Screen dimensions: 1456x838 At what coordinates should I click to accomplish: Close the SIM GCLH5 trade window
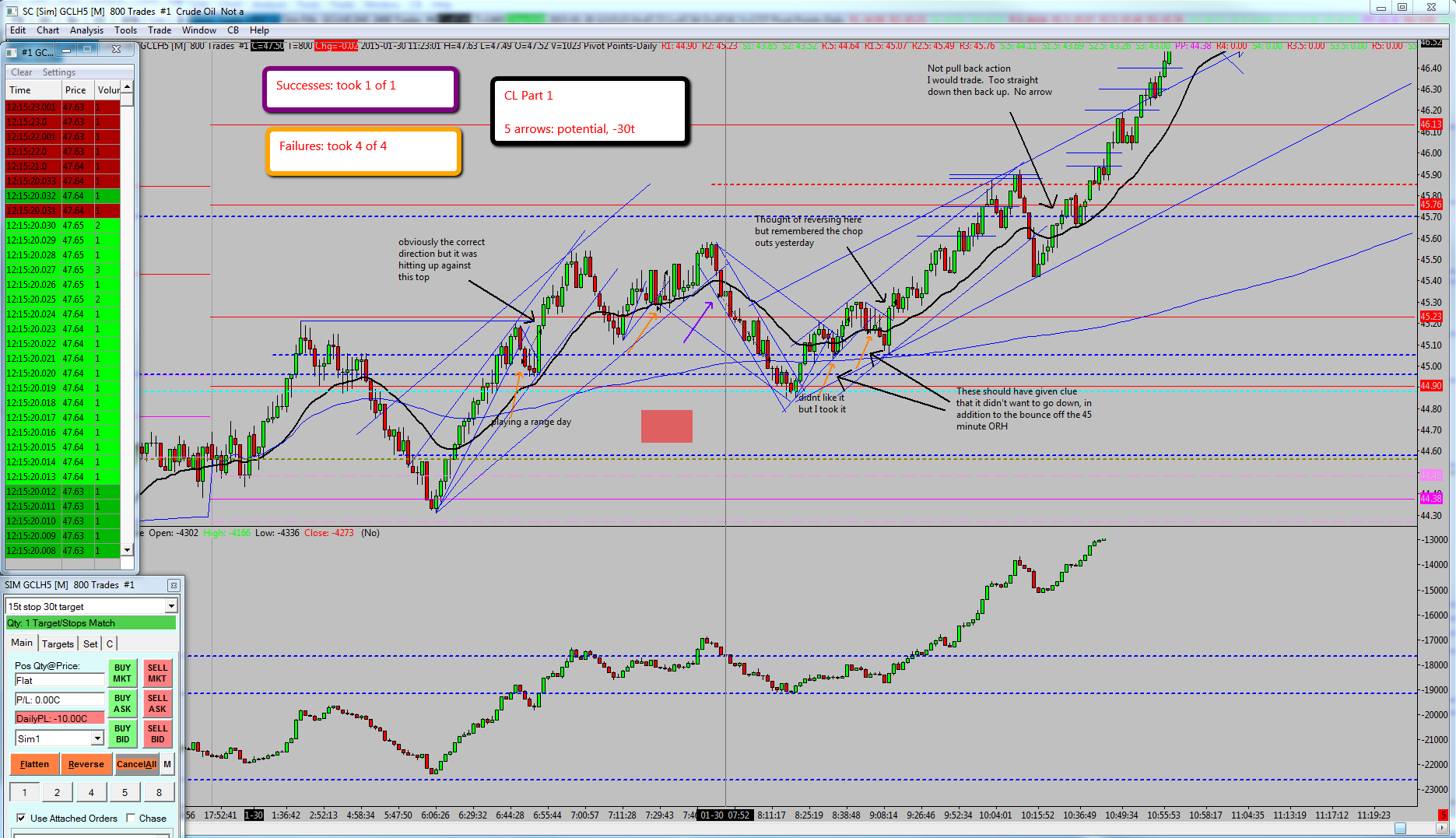174,585
